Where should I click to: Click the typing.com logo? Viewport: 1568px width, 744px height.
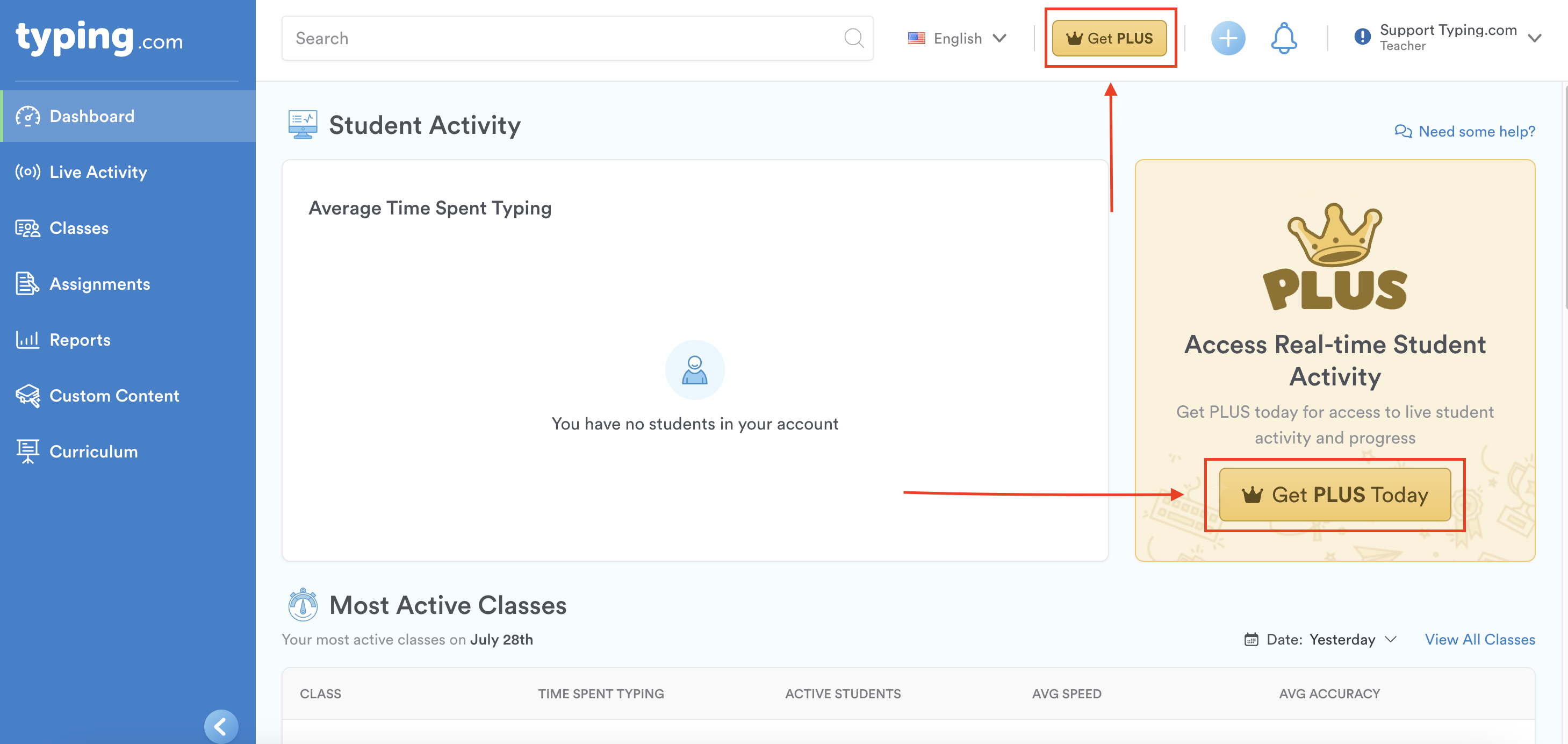[99, 38]
